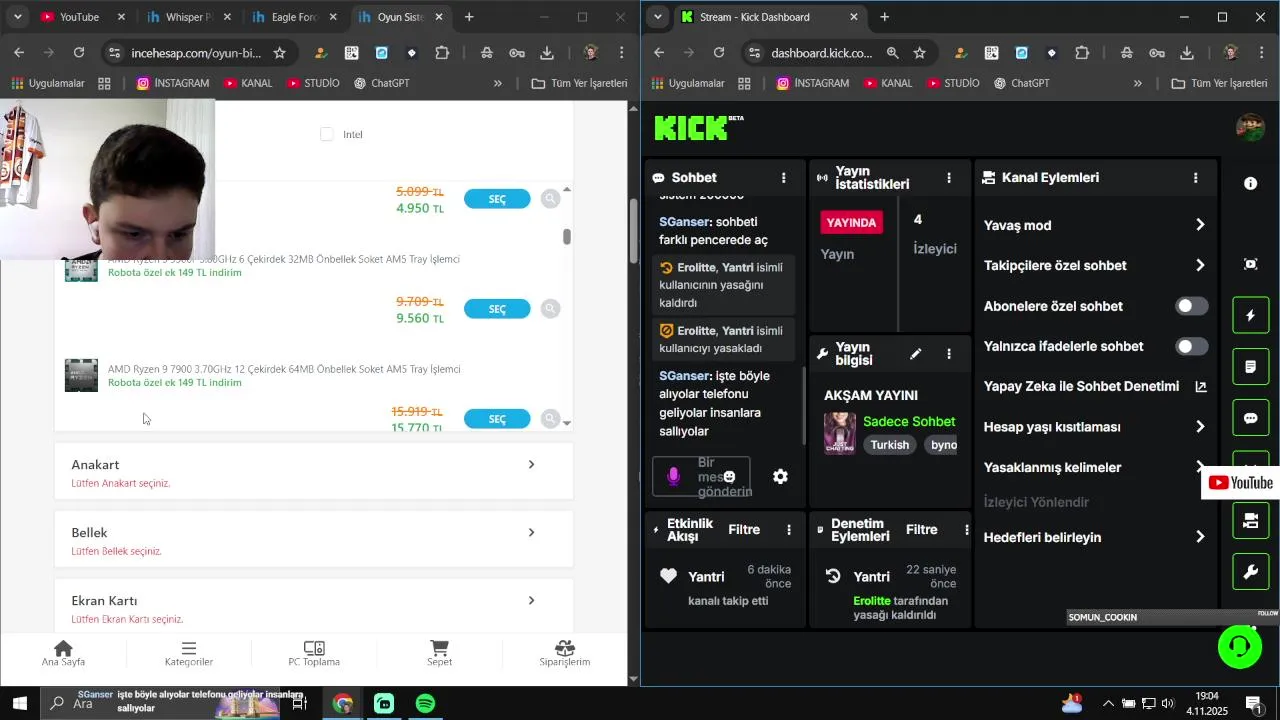This screenshot has width=1280, height=720.
Task: Click the processor list scrollbar thumb
Action: tap(567, 237)
